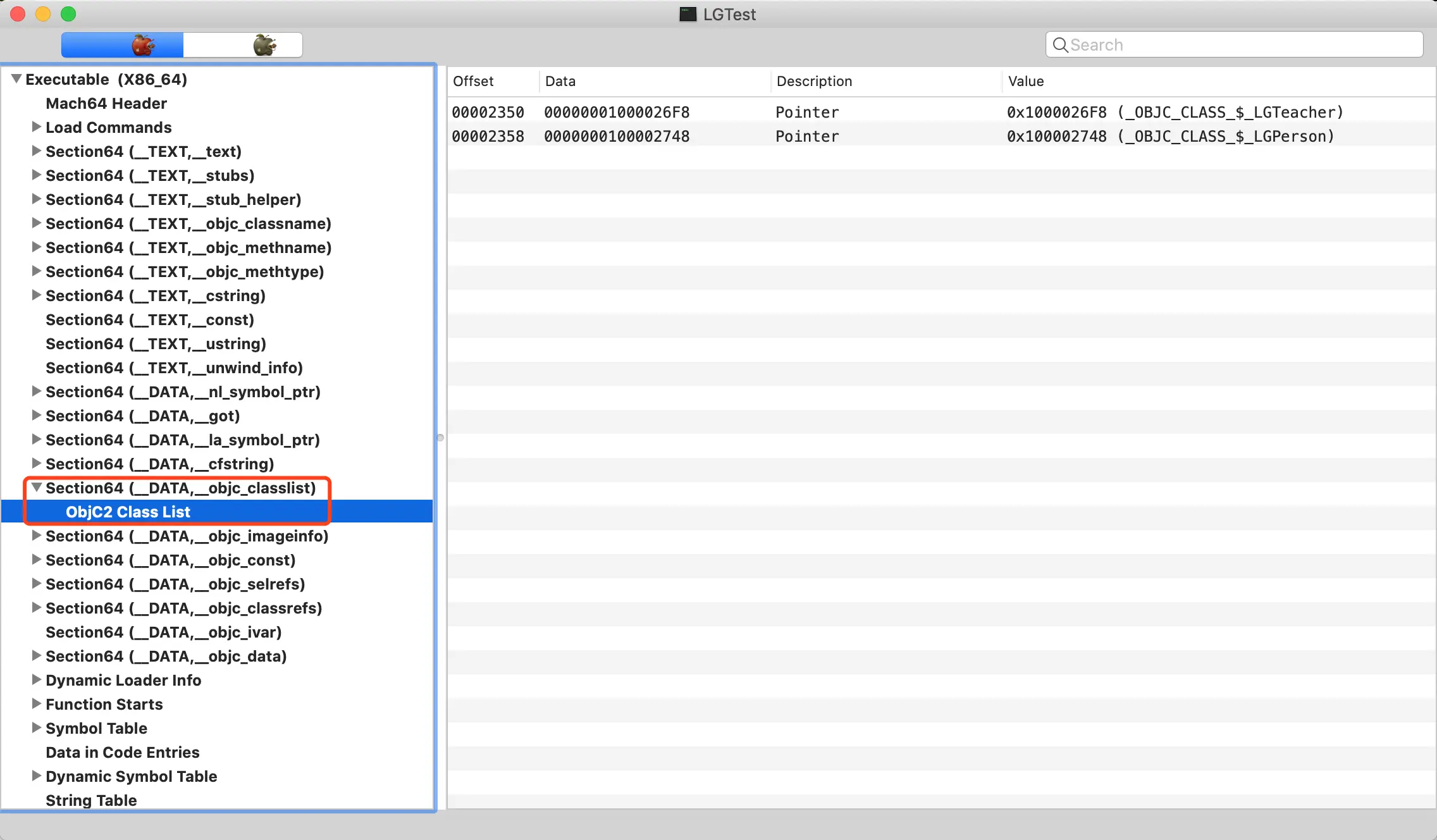1437x840 pixels.
Task: Select Mach64 Header in sidebar
Action: pyautogui.click(x=106, y=103)
